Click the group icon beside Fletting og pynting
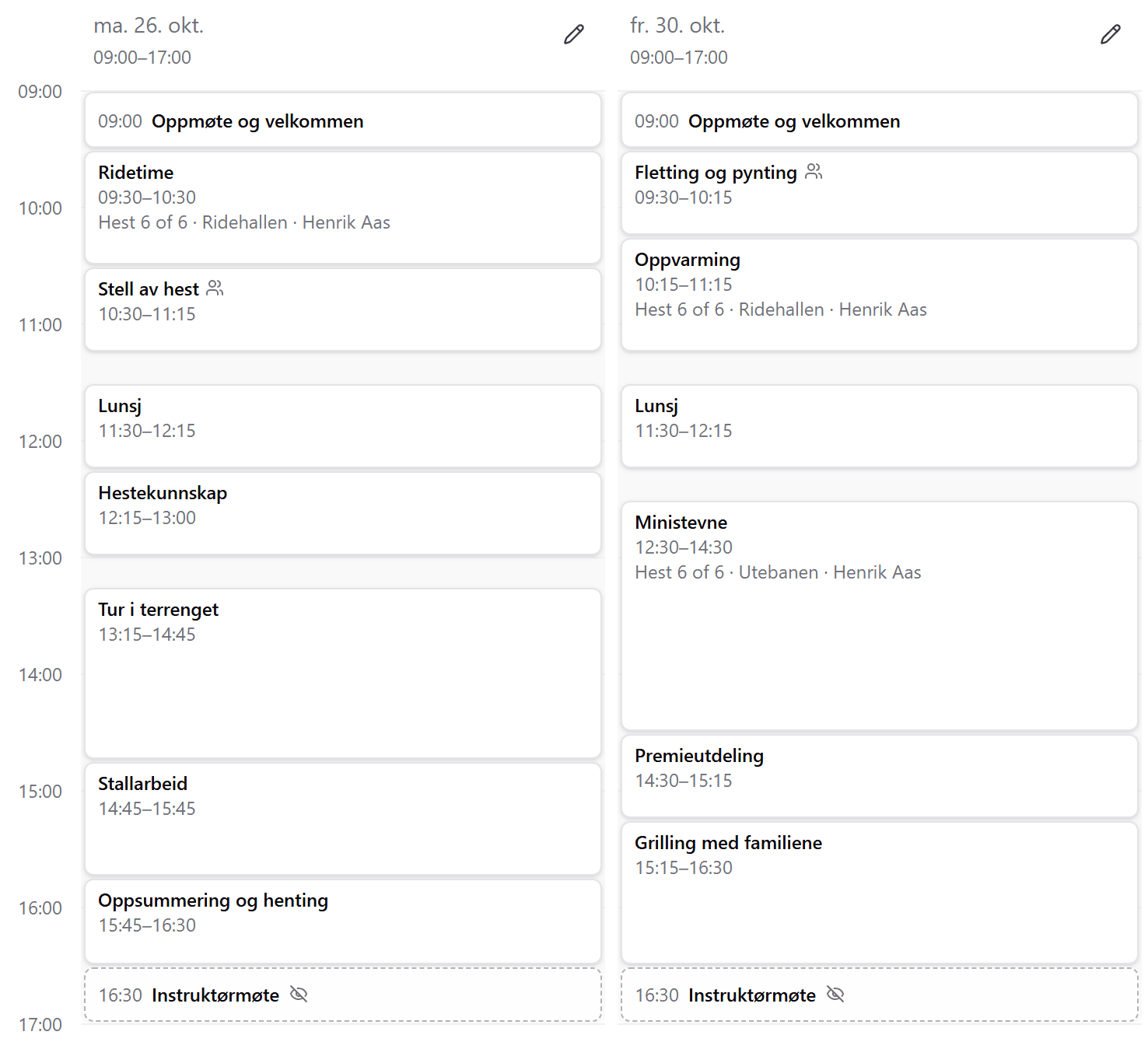Viewport: 1148px width, 1042px height. 814,172
